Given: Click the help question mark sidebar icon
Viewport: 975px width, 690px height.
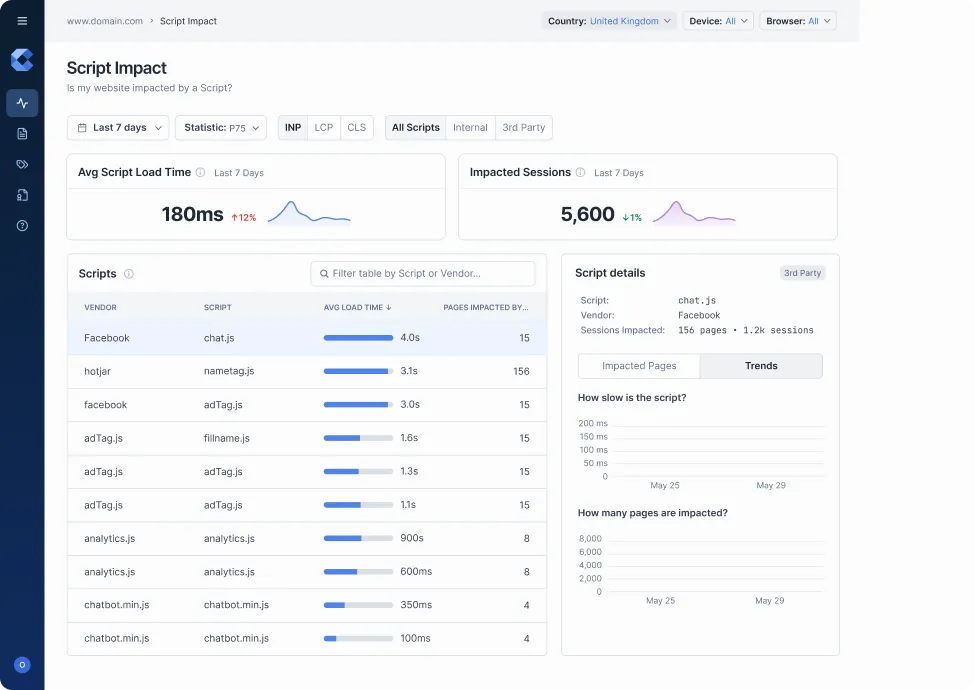Looking at the screenshot, I should [x=22, y=226].
